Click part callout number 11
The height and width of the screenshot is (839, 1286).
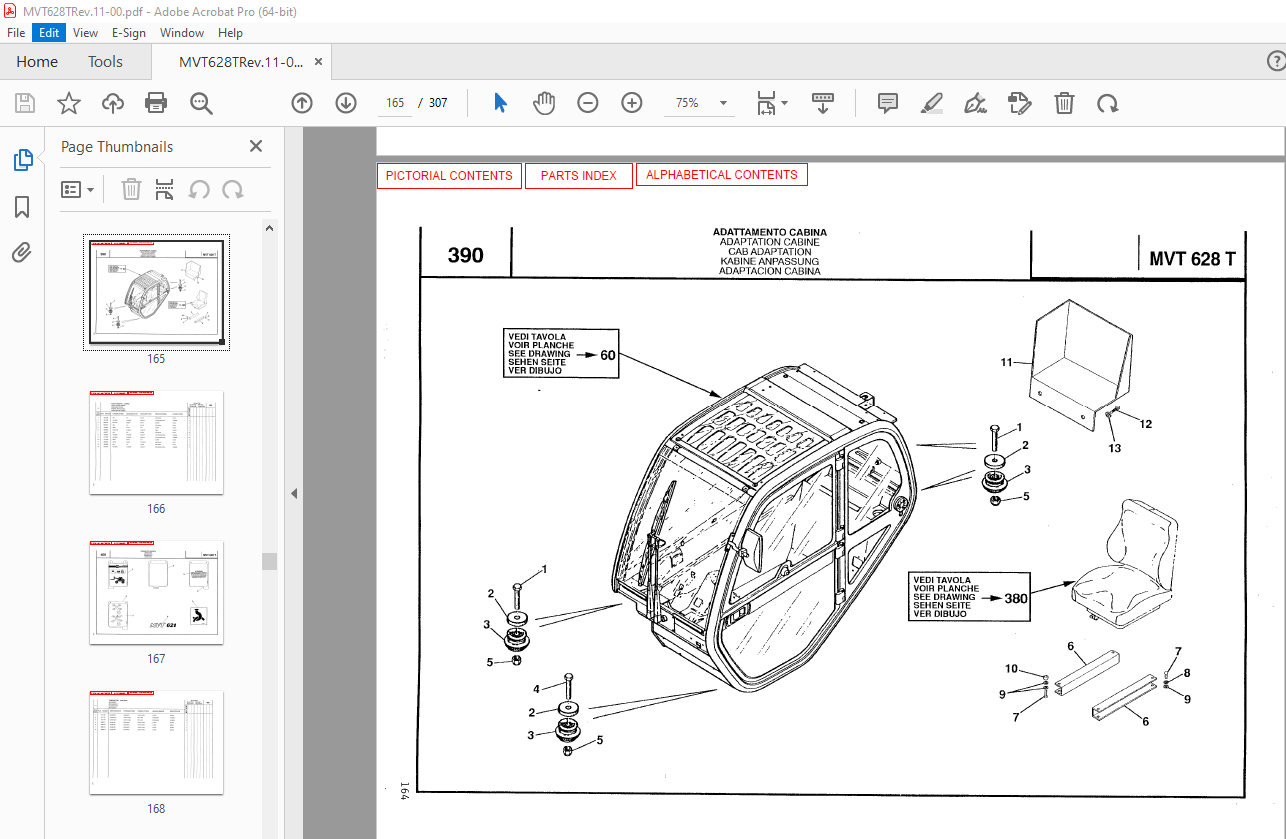[1007, 361]
